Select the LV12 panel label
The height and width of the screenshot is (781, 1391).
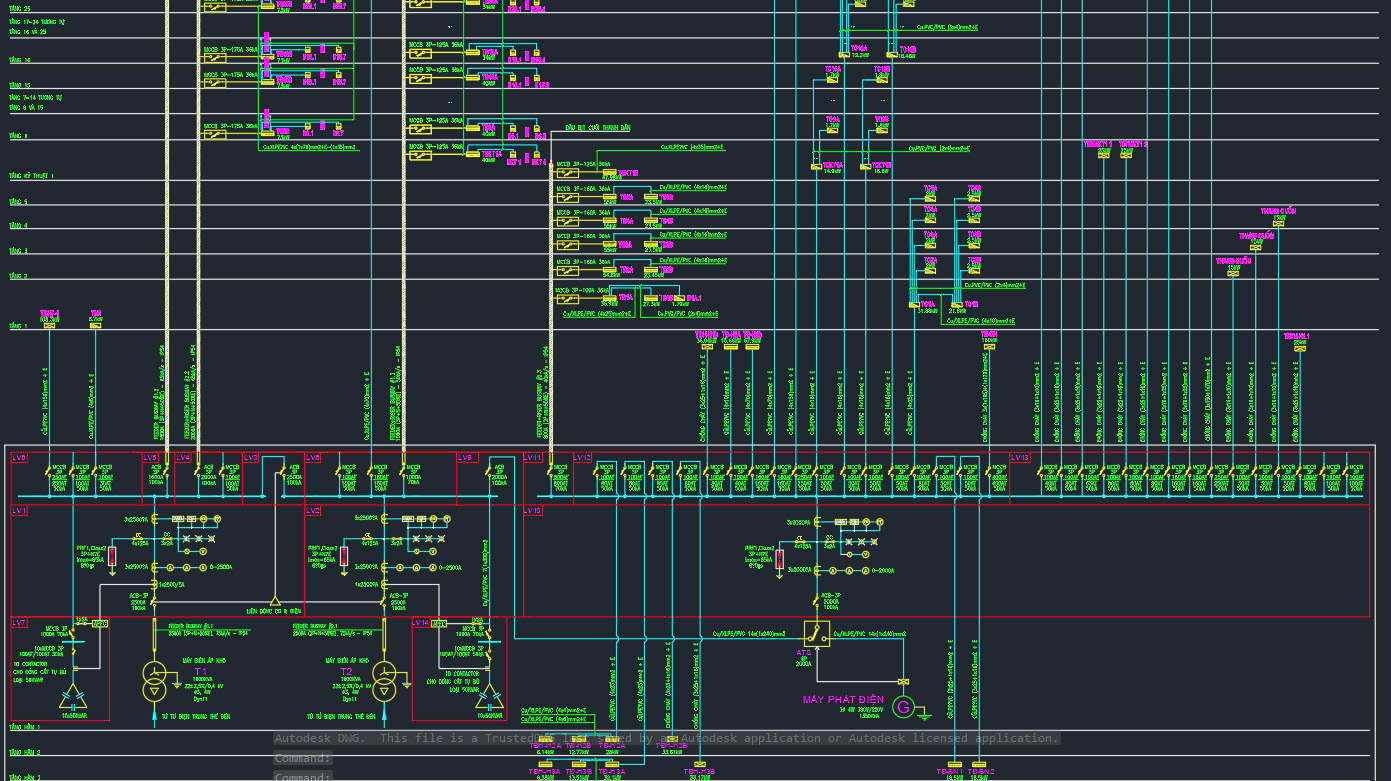(583, 457)
